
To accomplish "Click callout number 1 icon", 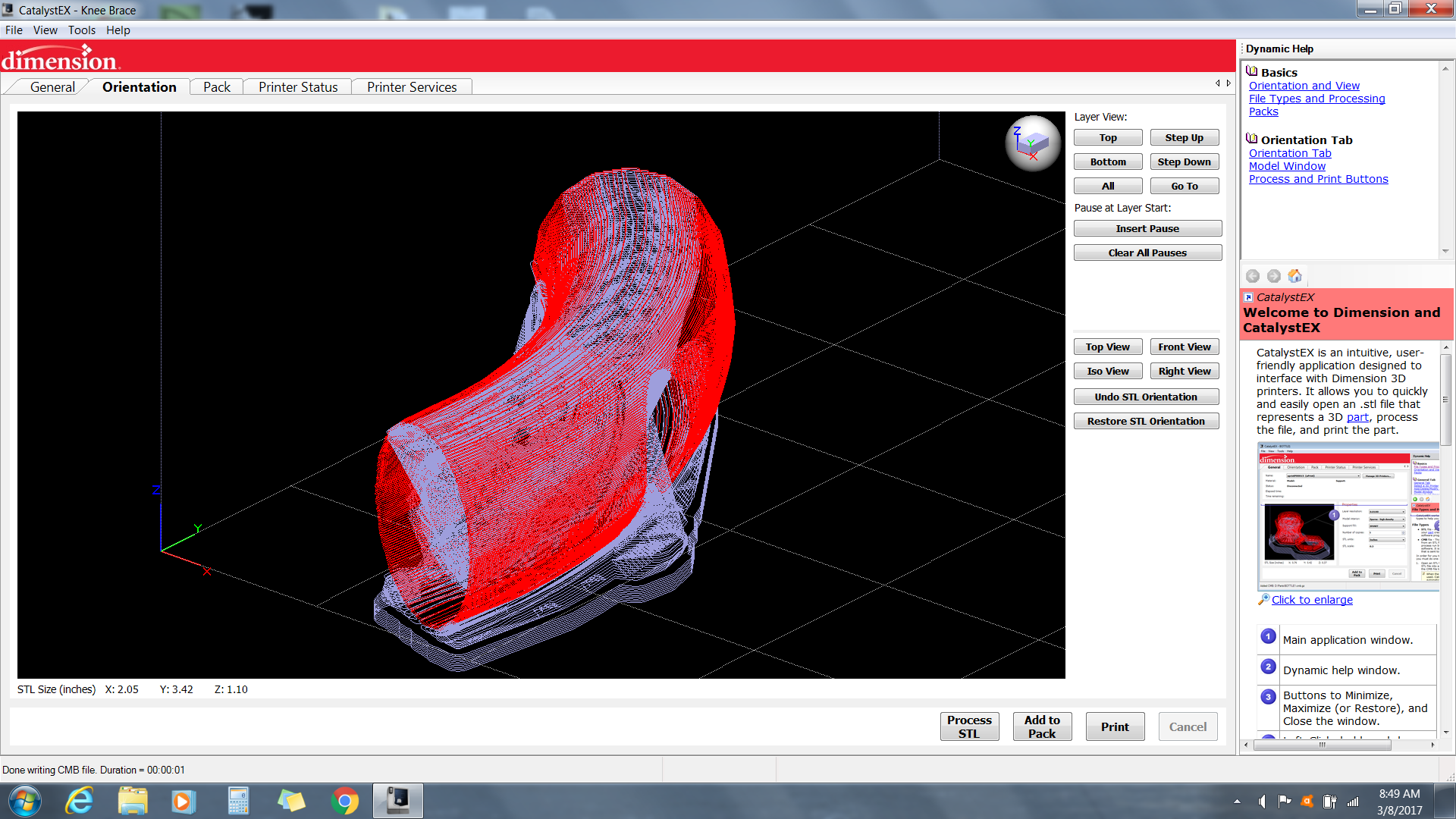I will [x=1268, y=636].
